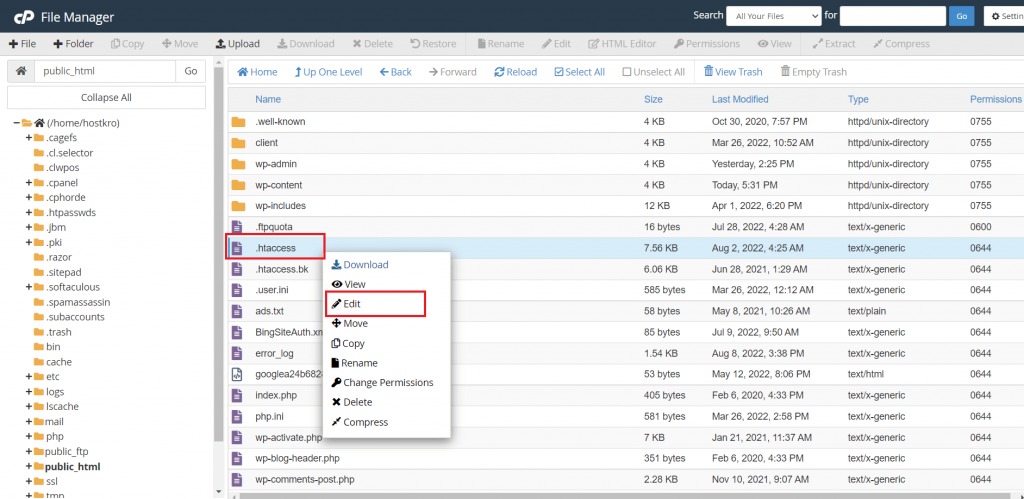Click the ads.txt file icon
This screenshot has width=1024, height=499.
[237, 311]
